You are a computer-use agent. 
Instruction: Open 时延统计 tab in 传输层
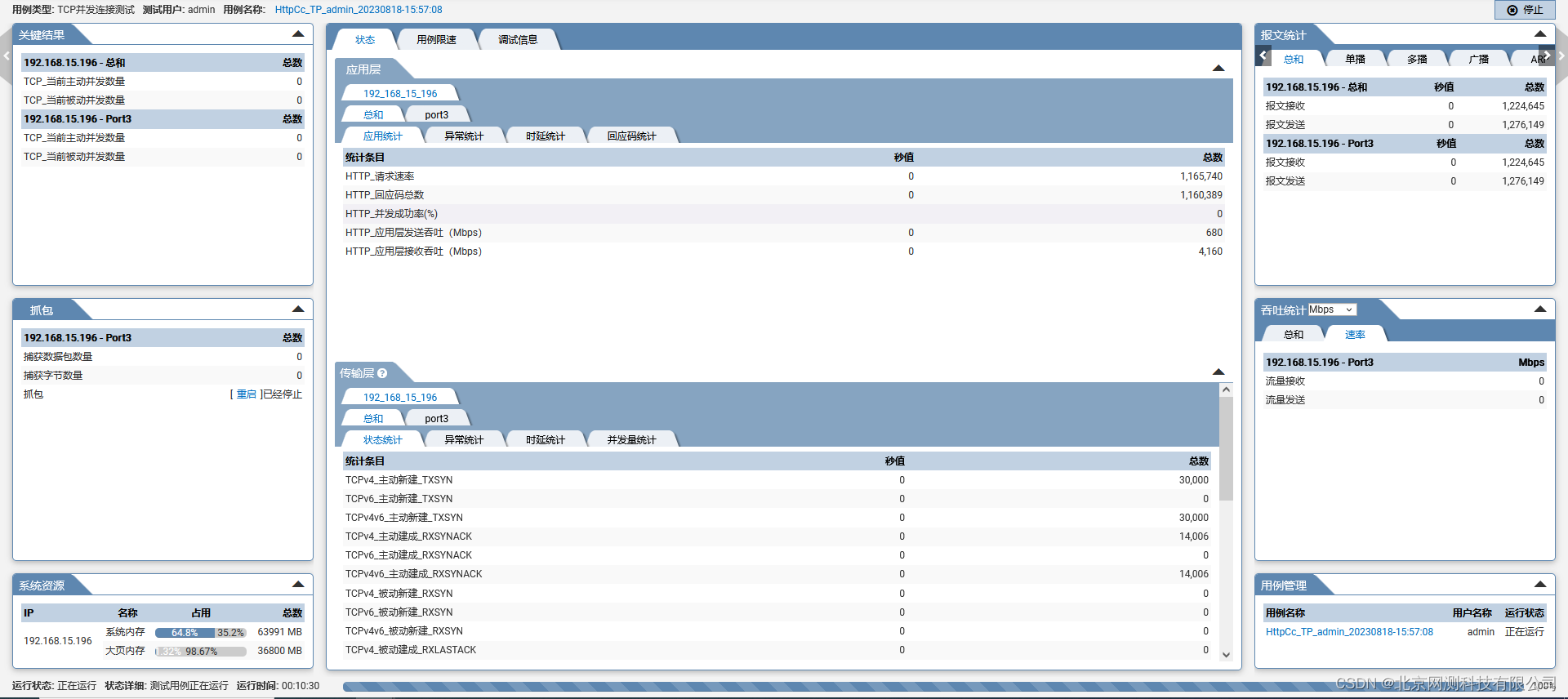coord(546,440)
